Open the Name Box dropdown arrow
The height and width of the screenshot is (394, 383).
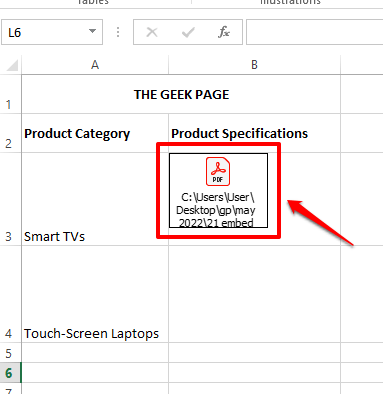(x=92, y=32)
